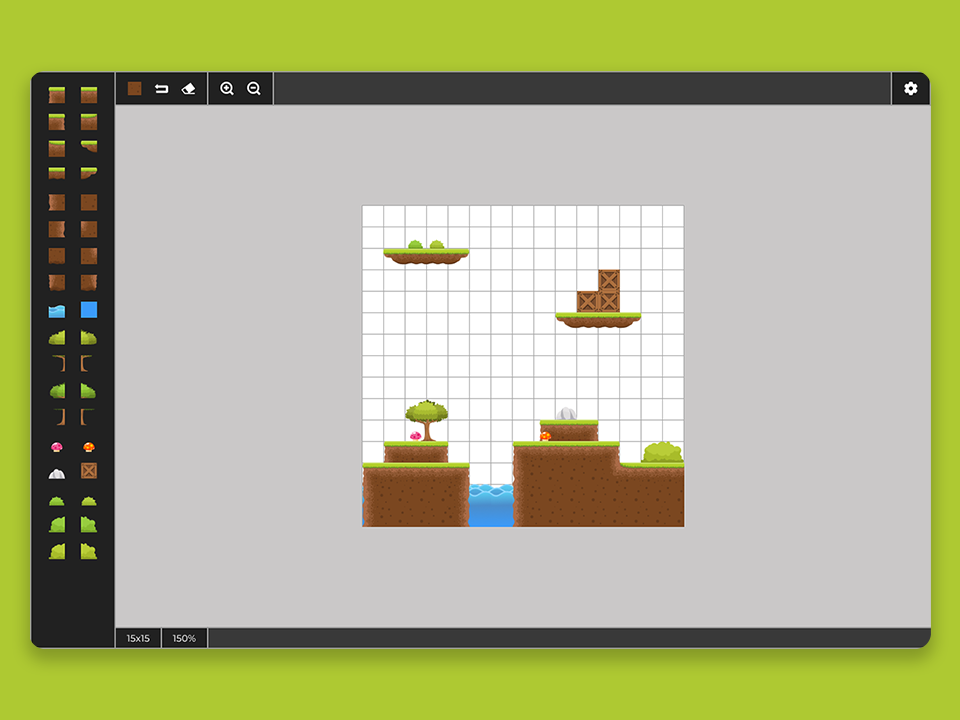This screenshot has width=960, height=720.
Task: Click the 150% zoom level button
Action: point(183,638)
